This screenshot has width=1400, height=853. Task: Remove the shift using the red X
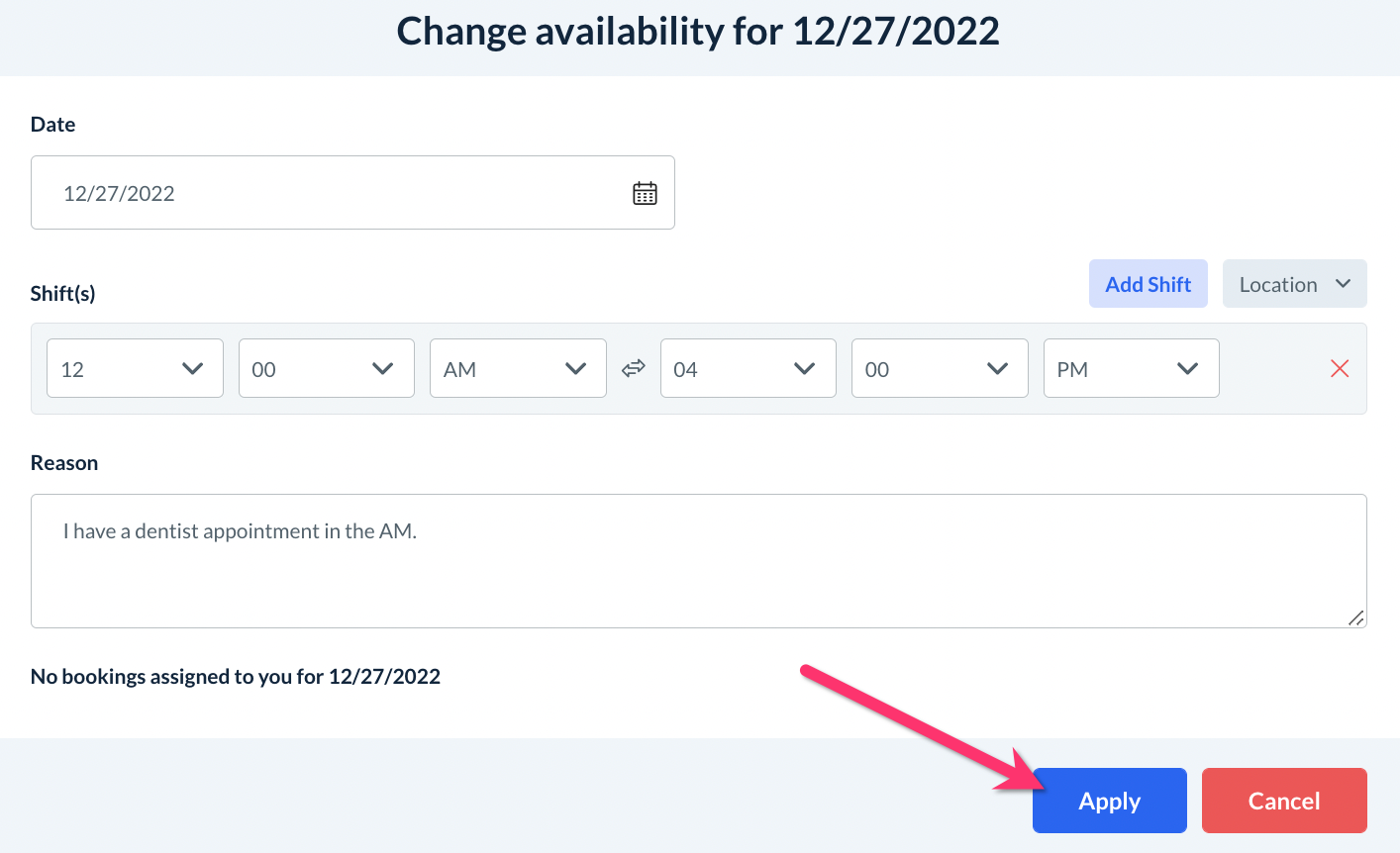1340,368
